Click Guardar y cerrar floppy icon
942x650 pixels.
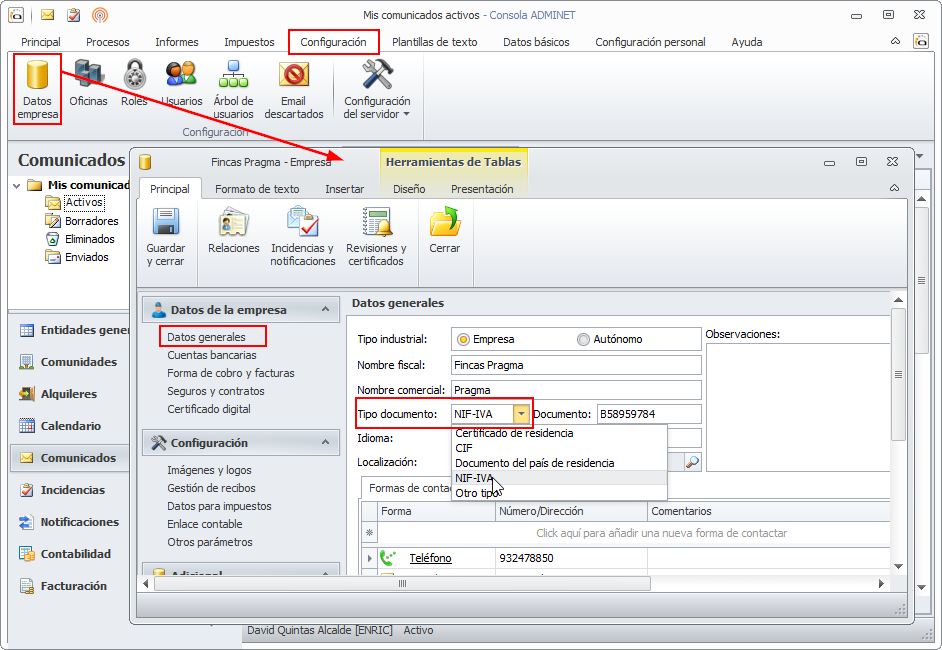(166, 237)
